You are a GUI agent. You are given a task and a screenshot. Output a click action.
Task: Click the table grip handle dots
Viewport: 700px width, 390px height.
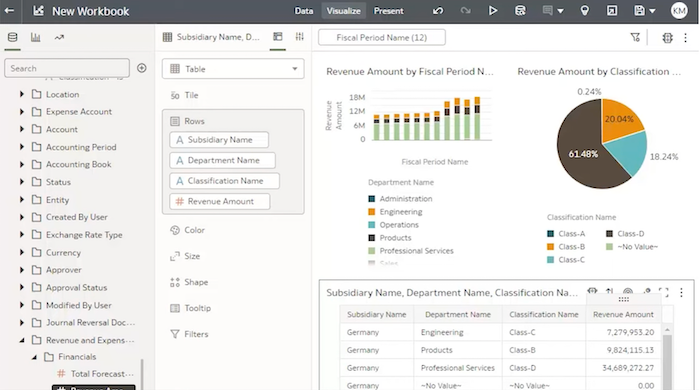click(x=624, y=299)
